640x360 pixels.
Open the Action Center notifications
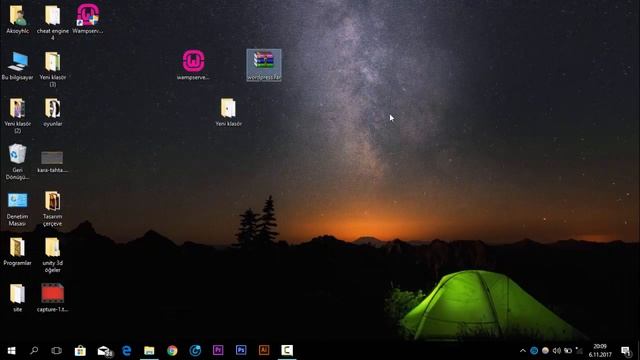coord(625,351)
